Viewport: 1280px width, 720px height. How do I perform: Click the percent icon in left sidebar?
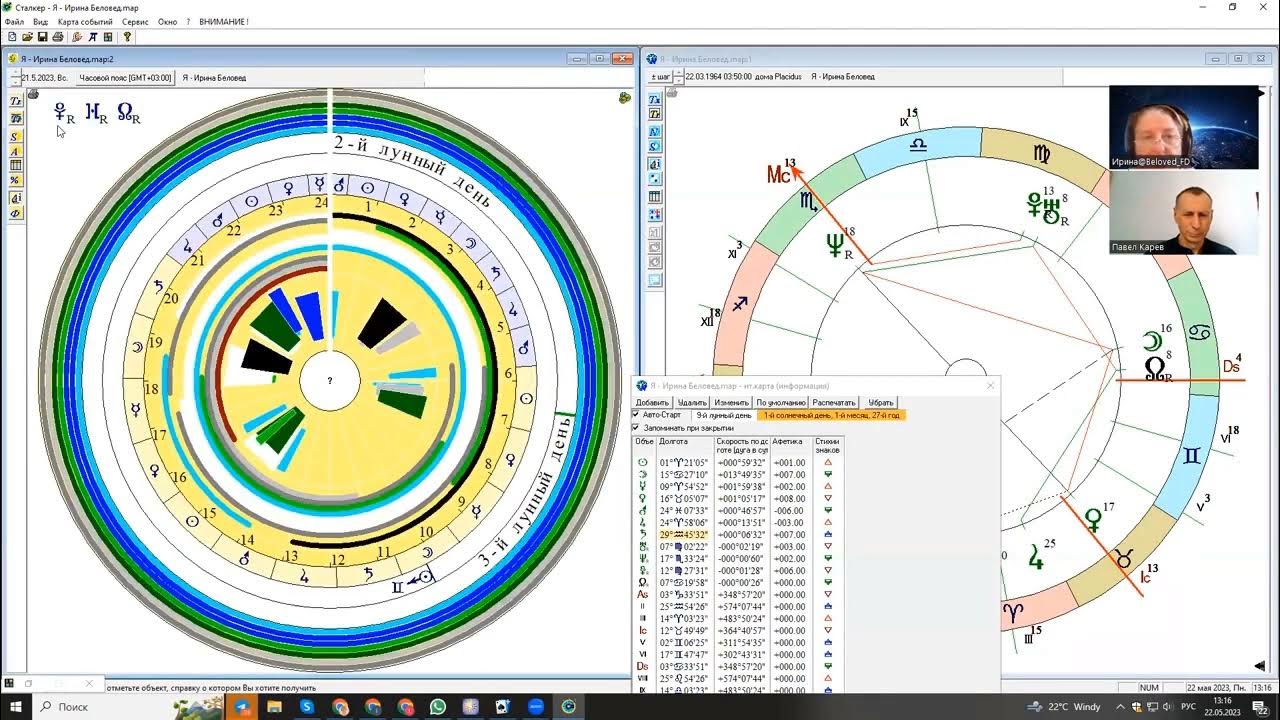coord(16,180)
